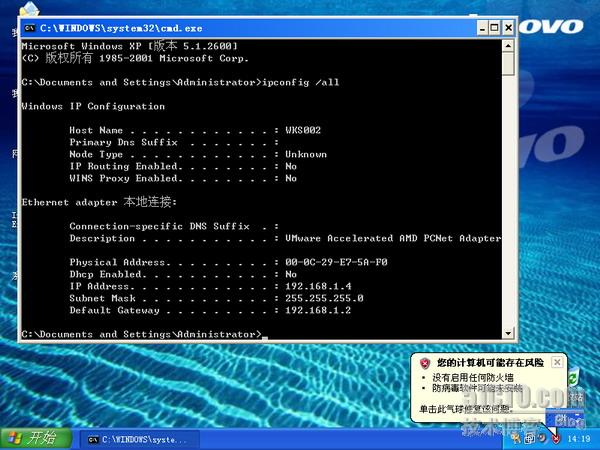Select the Recycle Bin desktop icon
Screen dimensions: 600x450
pyautogui.click(x=573, y=379)
